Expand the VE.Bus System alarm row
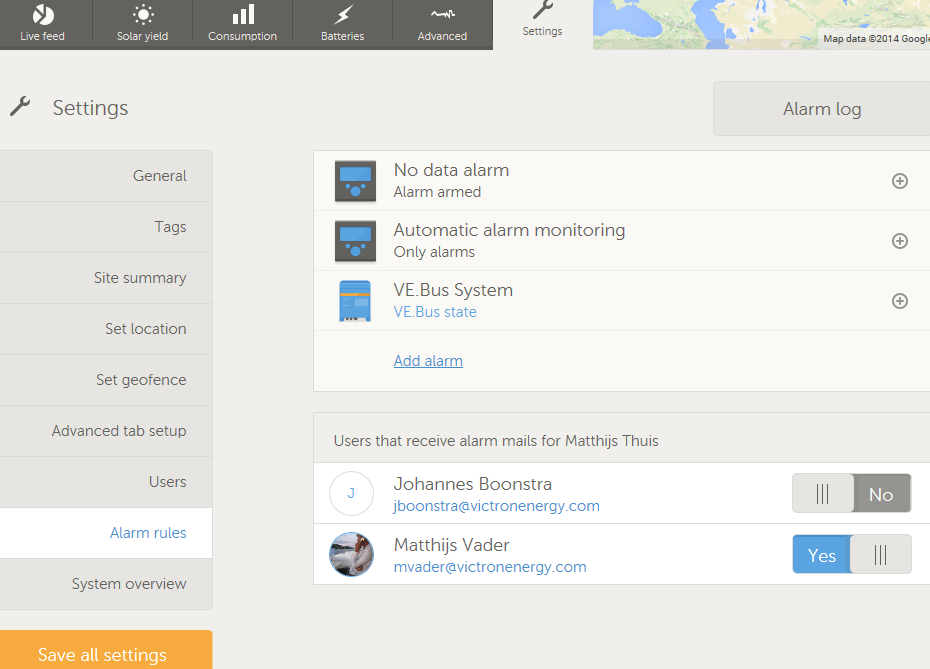 point(900,301)
